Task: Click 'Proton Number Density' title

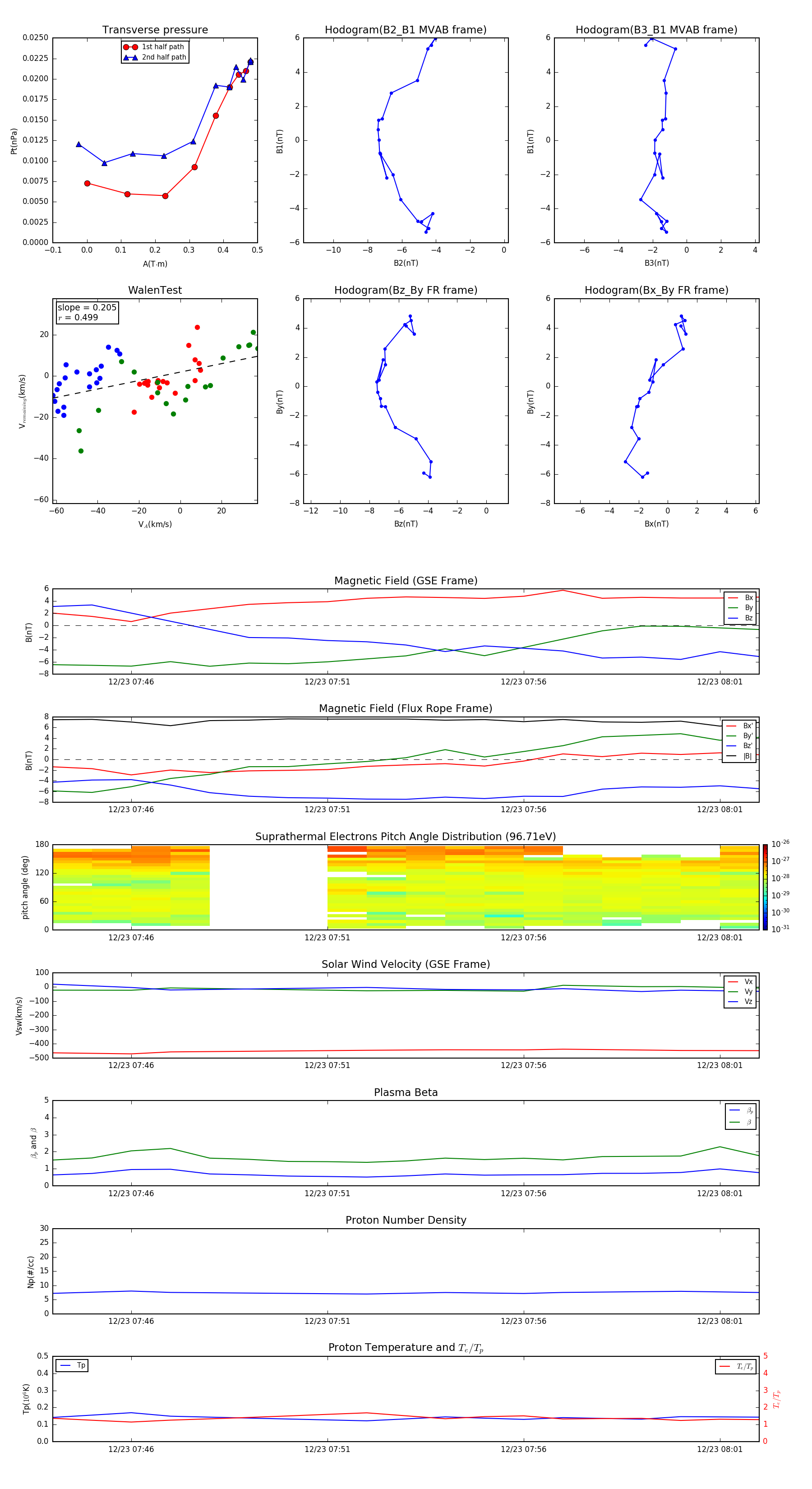Action: (x=406, y=1220)
